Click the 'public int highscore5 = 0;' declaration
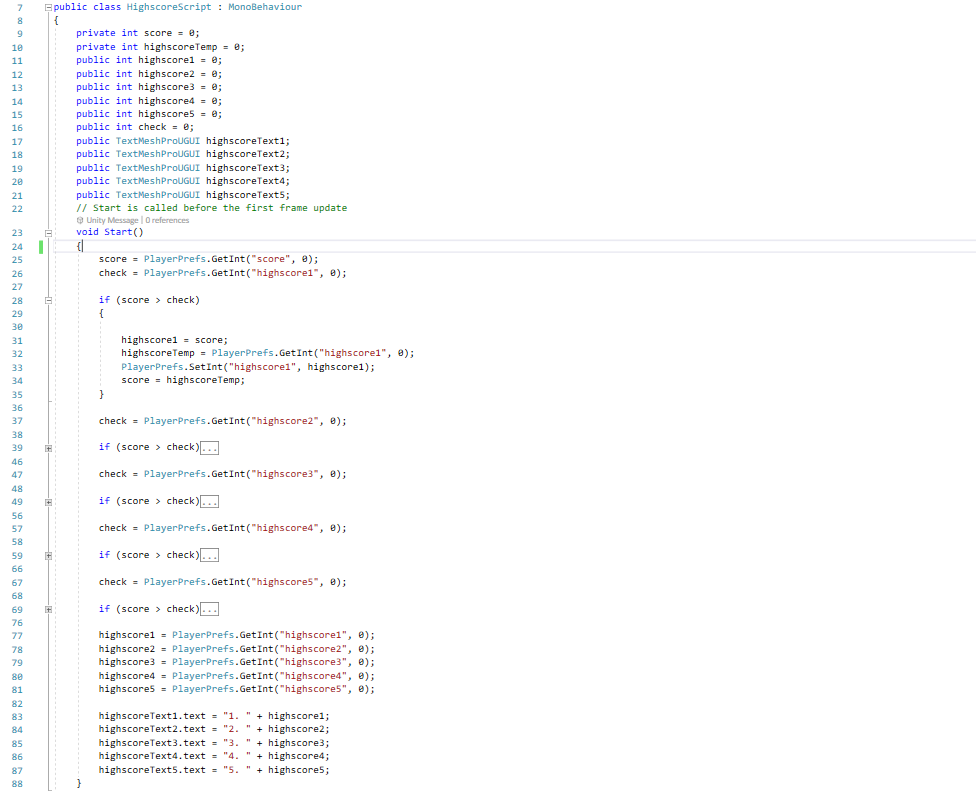976x791 pixels. pyautogui.click(x=149, y=114)
